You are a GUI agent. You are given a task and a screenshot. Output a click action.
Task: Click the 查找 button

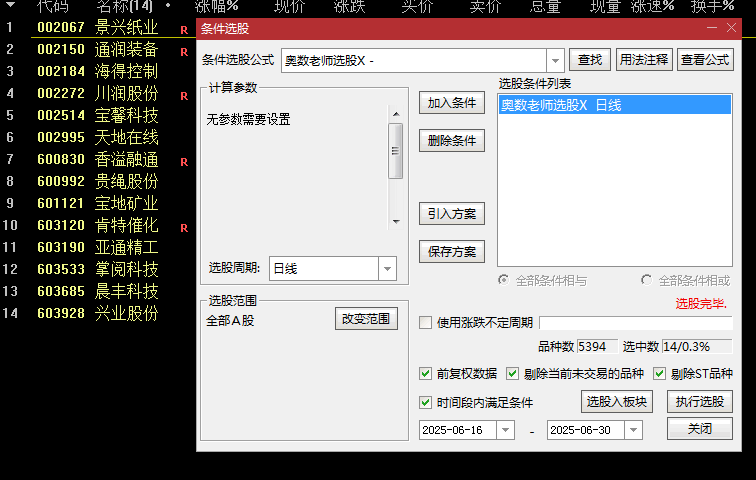tap(590, 60)
